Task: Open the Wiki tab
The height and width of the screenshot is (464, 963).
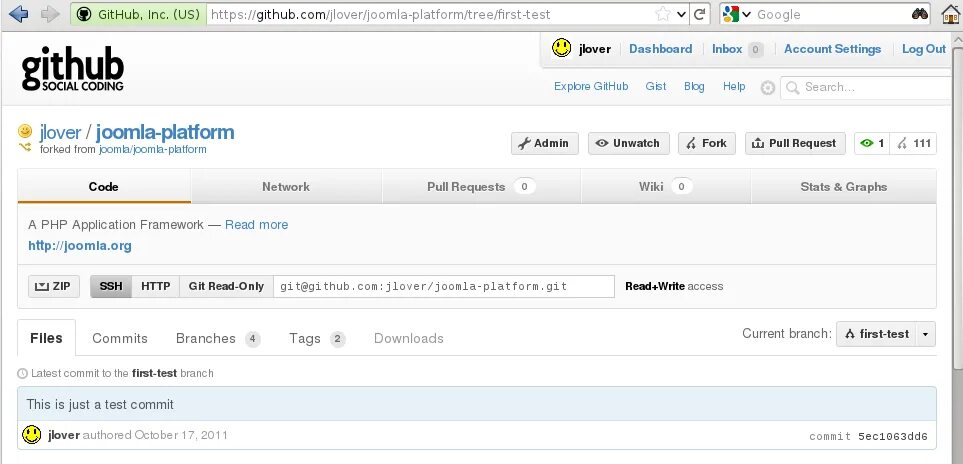Action: click(665, 187)
